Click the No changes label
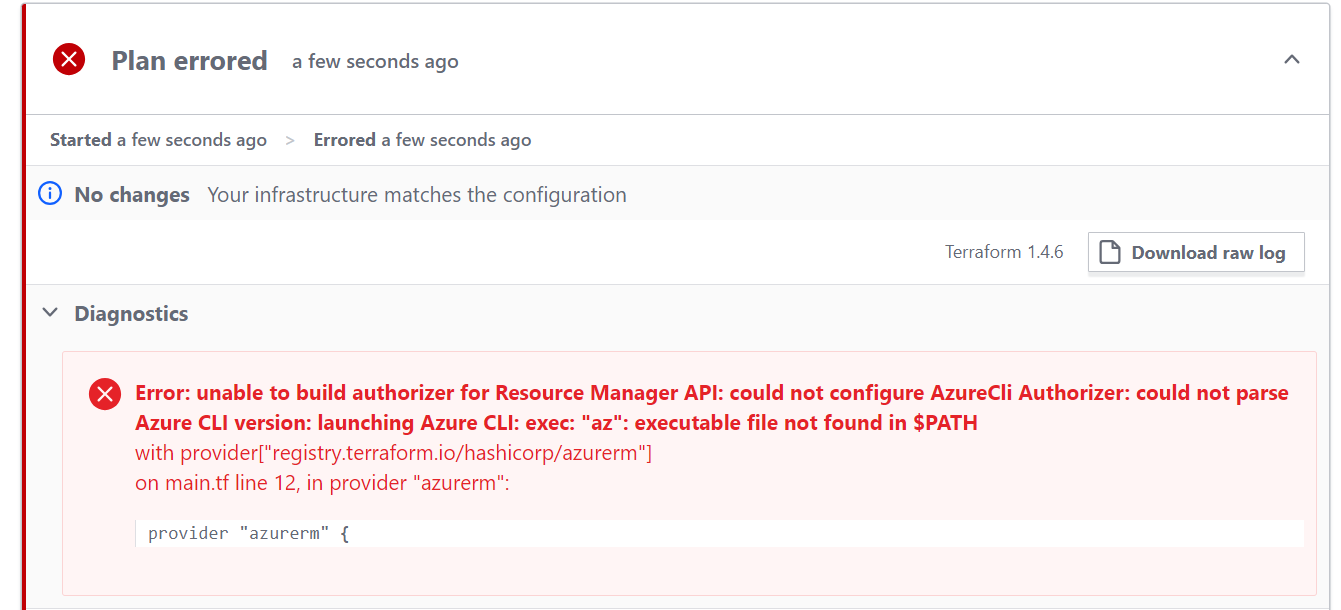Screen dimensions: 1341x610 132,195
